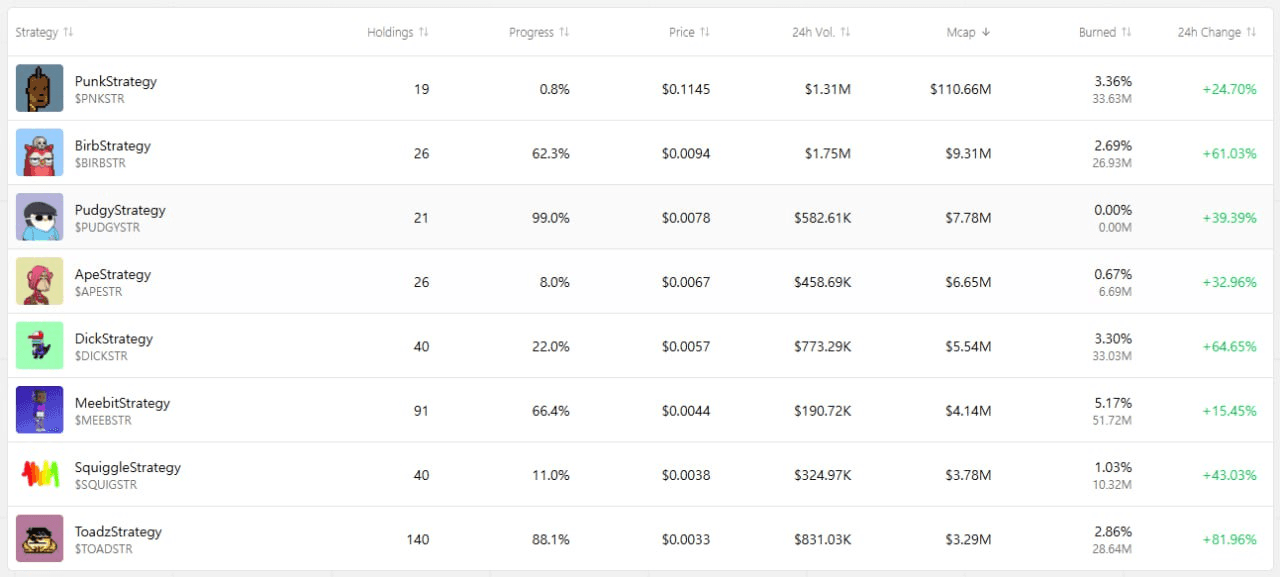Click the SquiggleStrategy rainbow squiggle icon
1280x577 pixels.
(39, 474)
